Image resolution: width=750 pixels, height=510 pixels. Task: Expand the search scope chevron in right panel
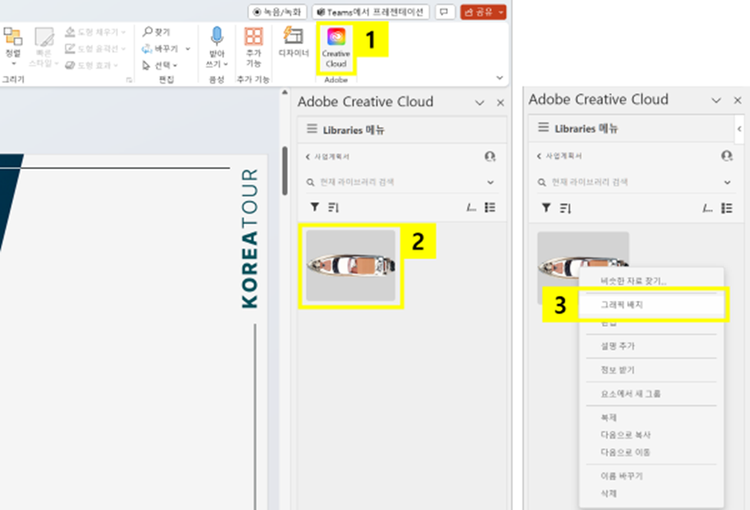tap(727, 182)
